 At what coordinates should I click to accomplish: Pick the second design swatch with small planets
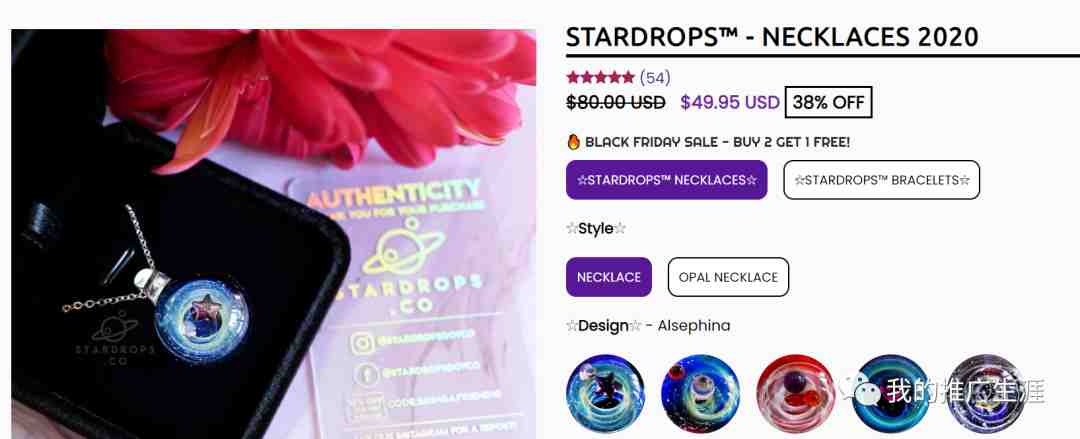700,394
